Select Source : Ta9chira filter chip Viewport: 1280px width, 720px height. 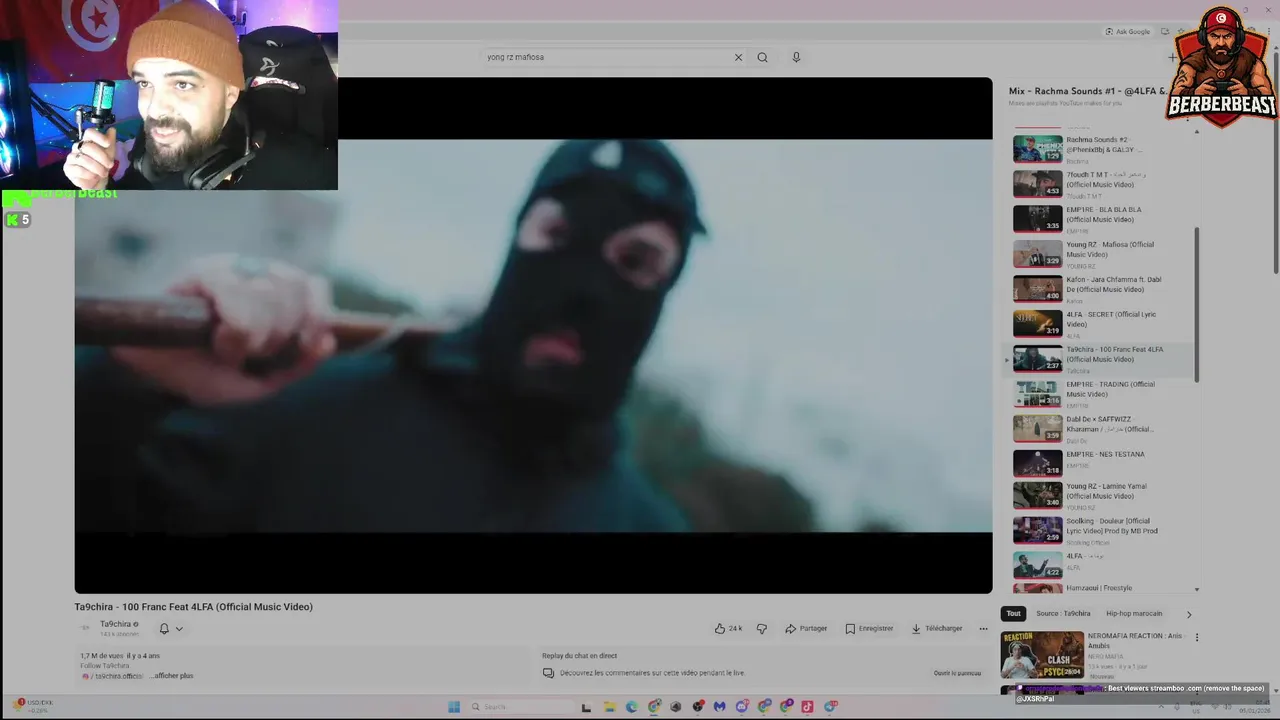[x=1063, y=614]
